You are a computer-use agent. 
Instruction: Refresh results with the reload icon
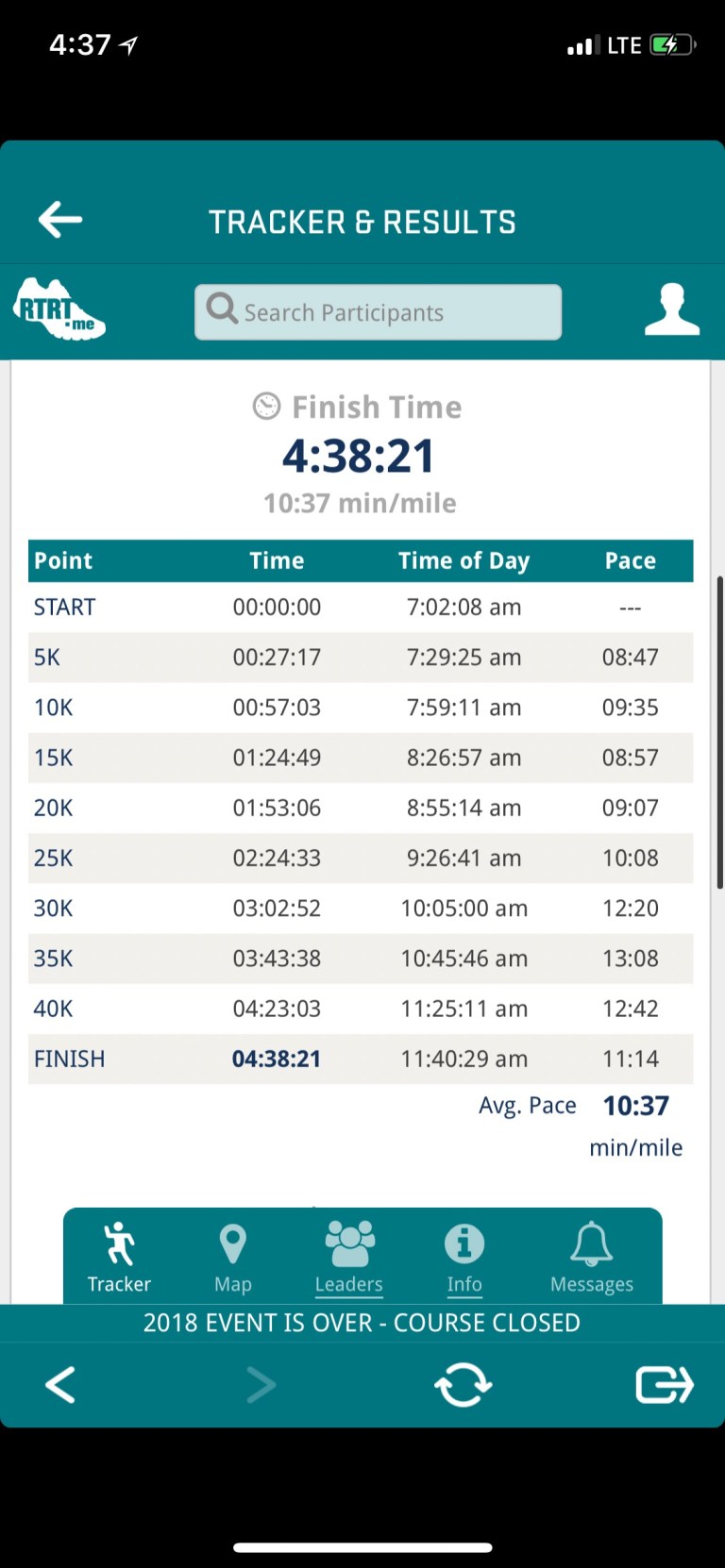tap(463, 1385)
